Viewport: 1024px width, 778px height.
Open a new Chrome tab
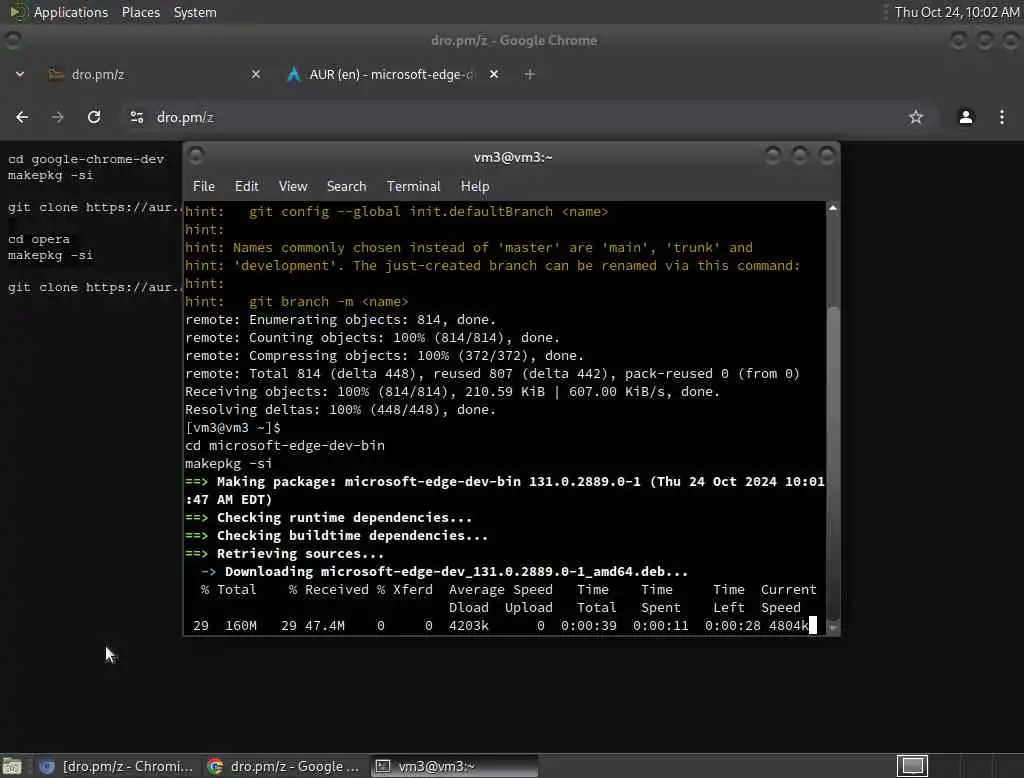click(x=530, y=74)
